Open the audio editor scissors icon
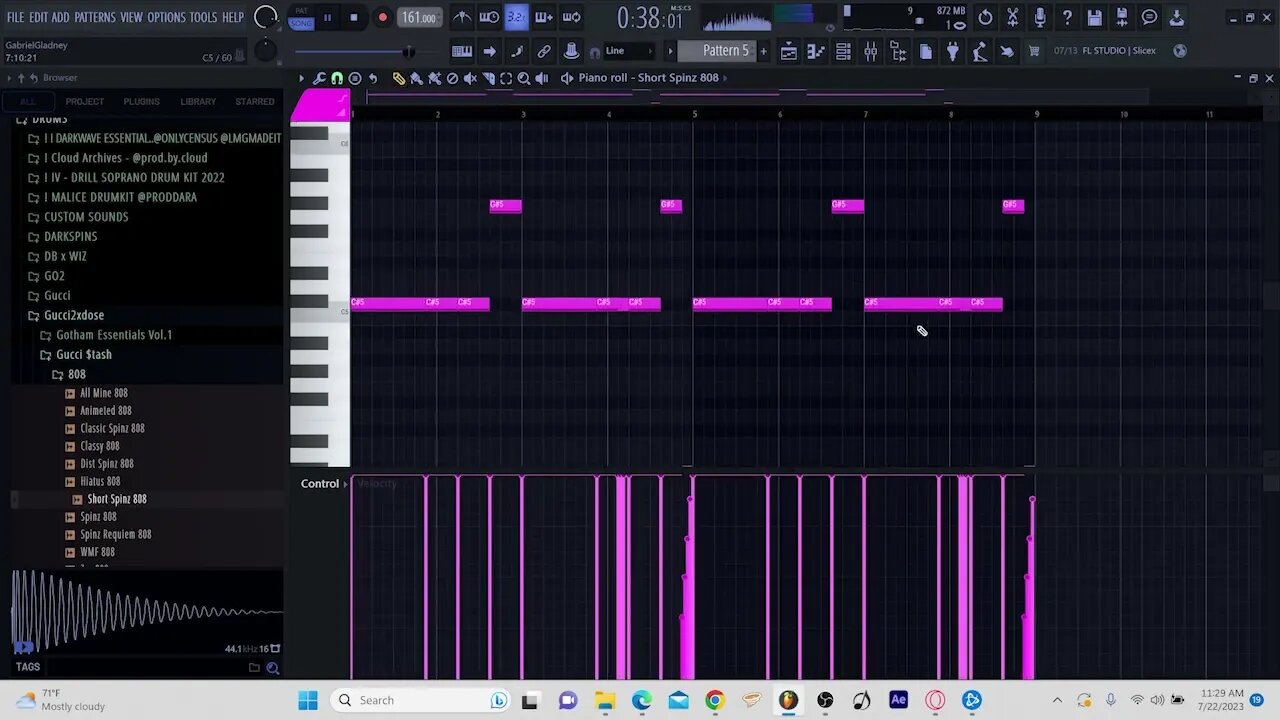 (1012, 18)
